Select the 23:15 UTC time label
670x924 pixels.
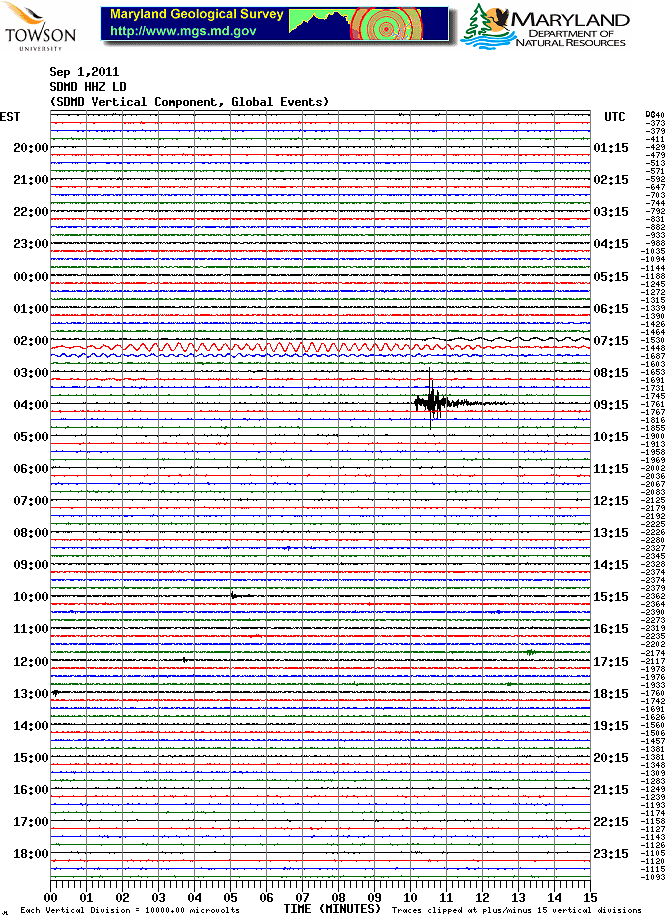click(611, 854)
